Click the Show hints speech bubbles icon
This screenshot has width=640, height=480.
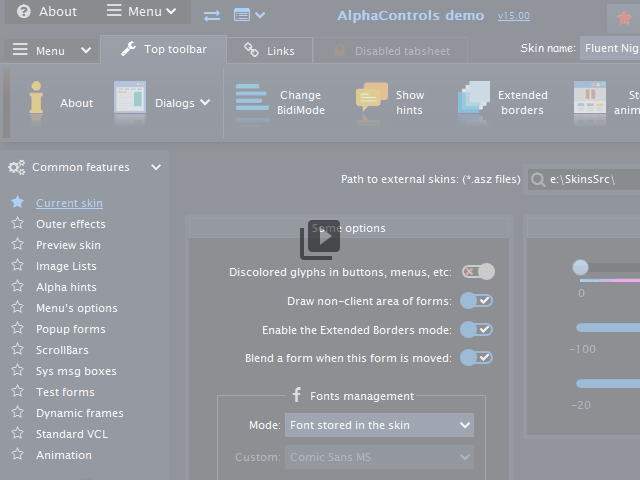coord(371,97)
